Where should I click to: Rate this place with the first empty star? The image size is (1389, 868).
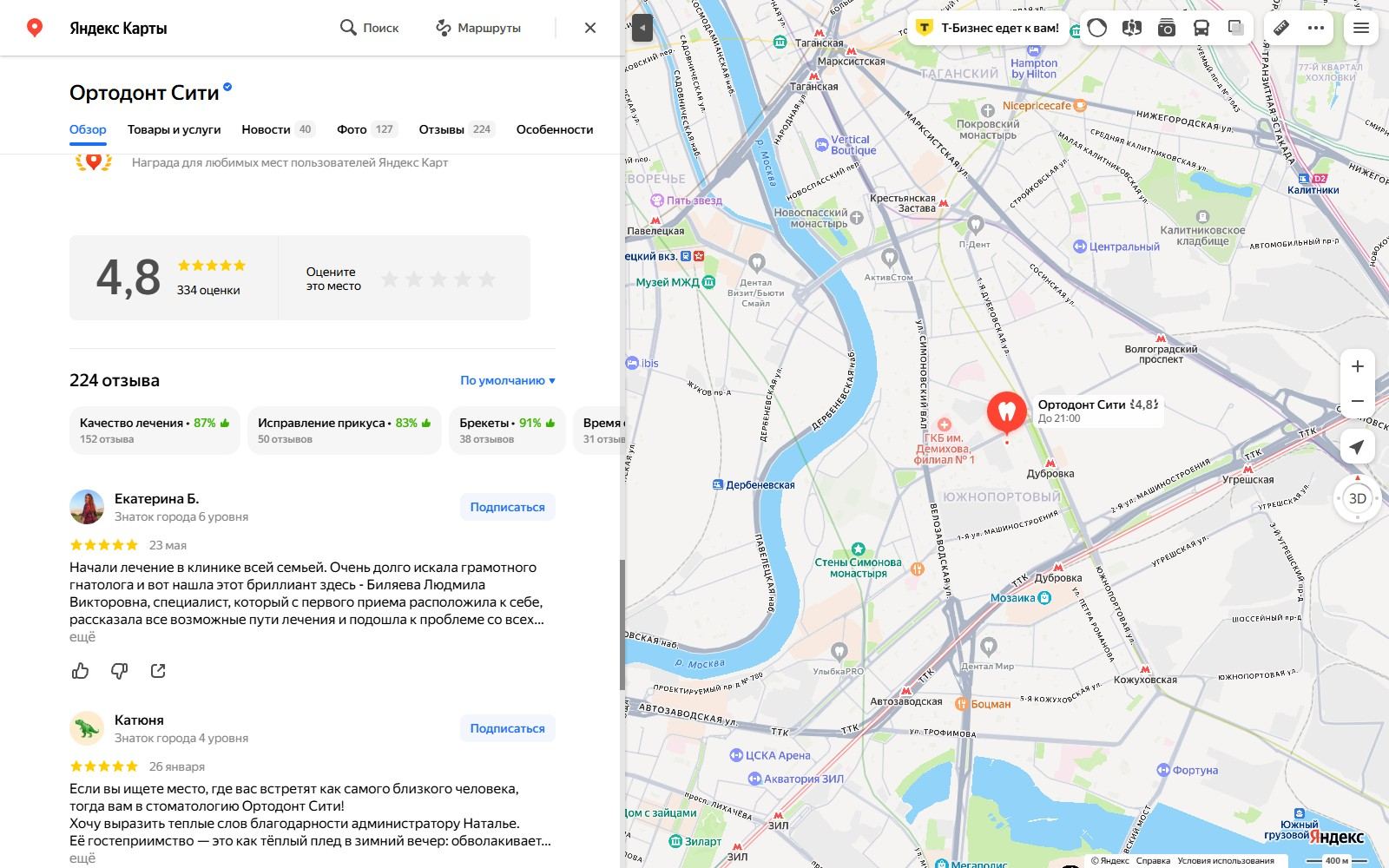[x=390, y=279]
